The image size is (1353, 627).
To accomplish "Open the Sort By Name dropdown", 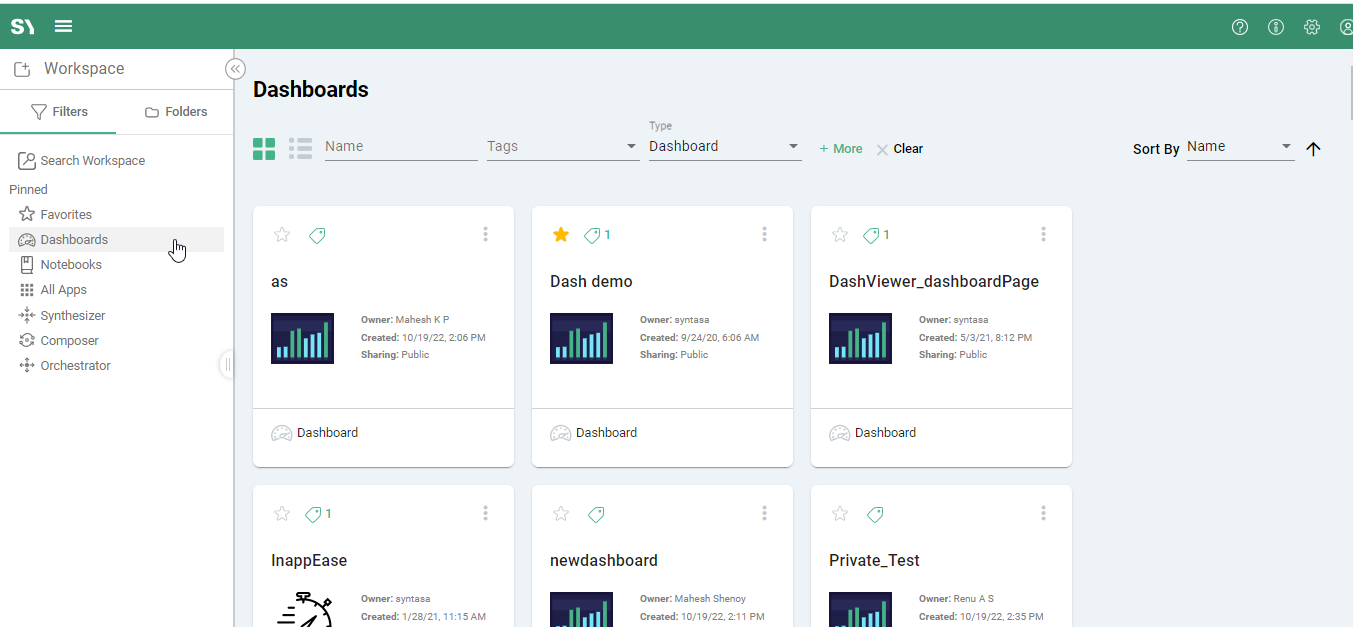I will [x=1239, y=147].
